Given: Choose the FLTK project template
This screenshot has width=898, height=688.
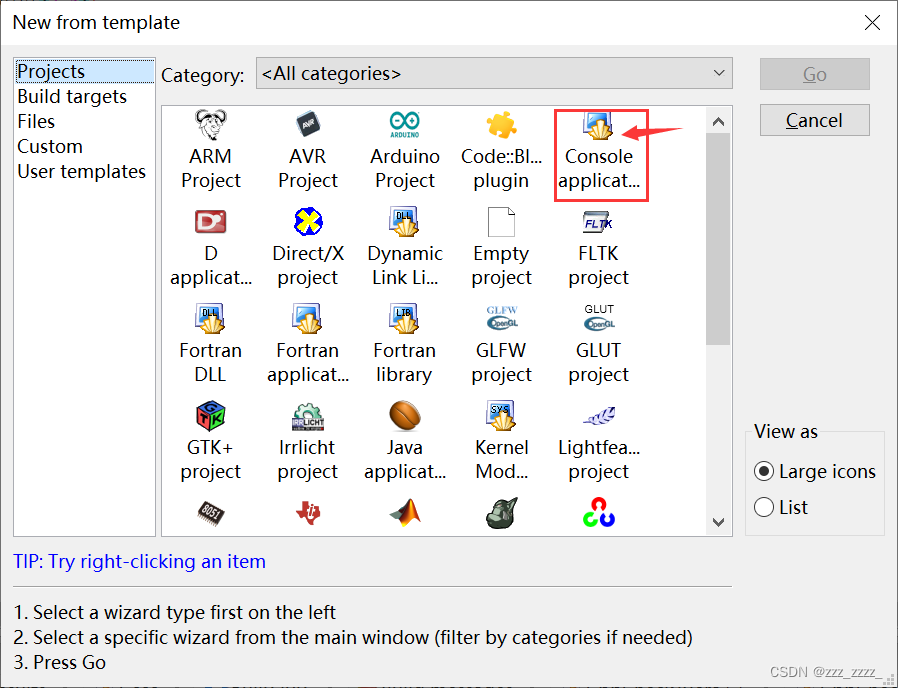Looking at the screenshot, I should (x=598, y=248).
